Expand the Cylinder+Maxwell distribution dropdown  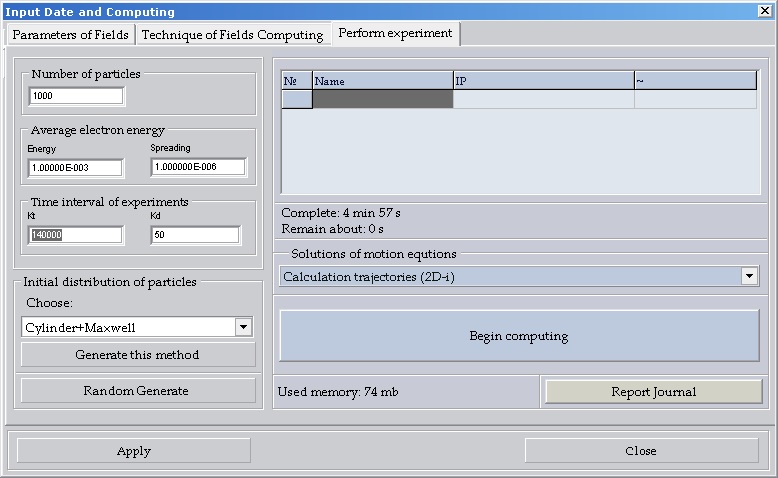click(243, 327)
